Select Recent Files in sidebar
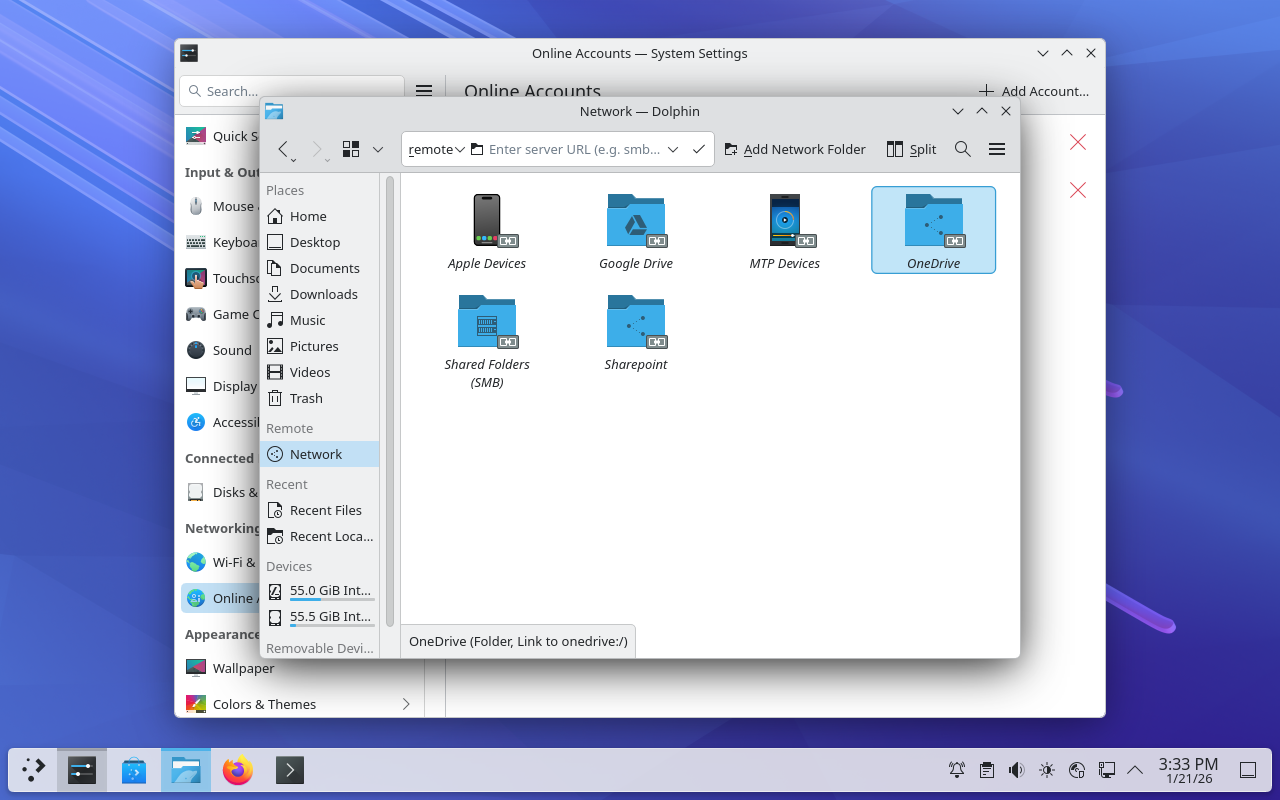Viewport: 1280px width, 800px height. [325, 510]
